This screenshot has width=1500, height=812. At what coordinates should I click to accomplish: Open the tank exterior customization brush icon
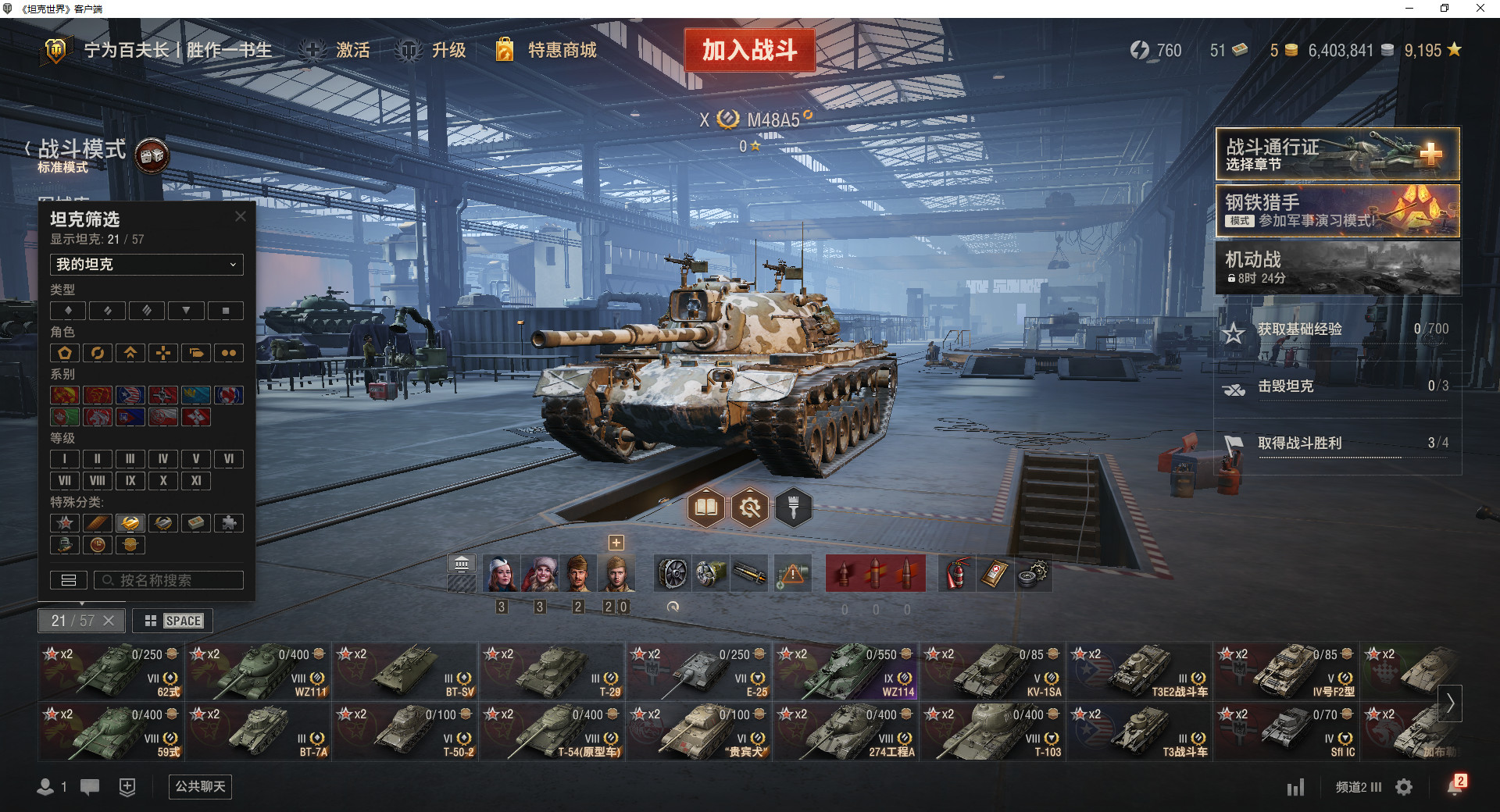point(794,508)
